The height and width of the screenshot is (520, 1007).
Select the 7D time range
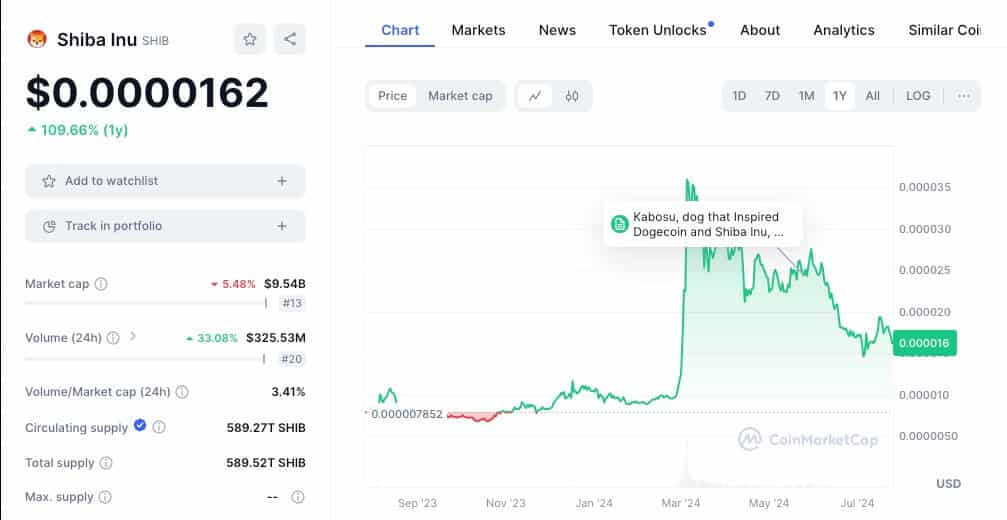[772, 96]
